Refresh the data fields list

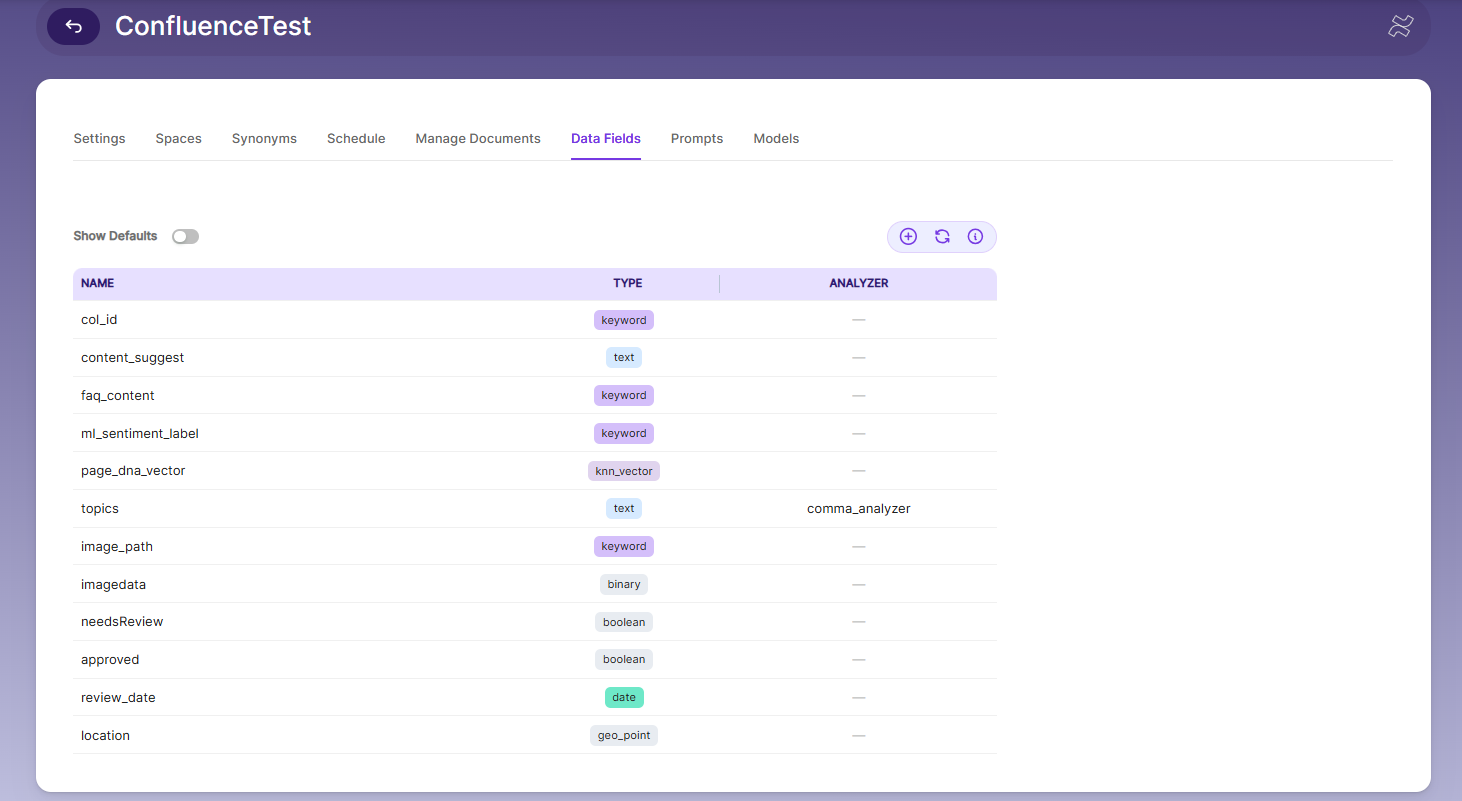pos(942,237)
